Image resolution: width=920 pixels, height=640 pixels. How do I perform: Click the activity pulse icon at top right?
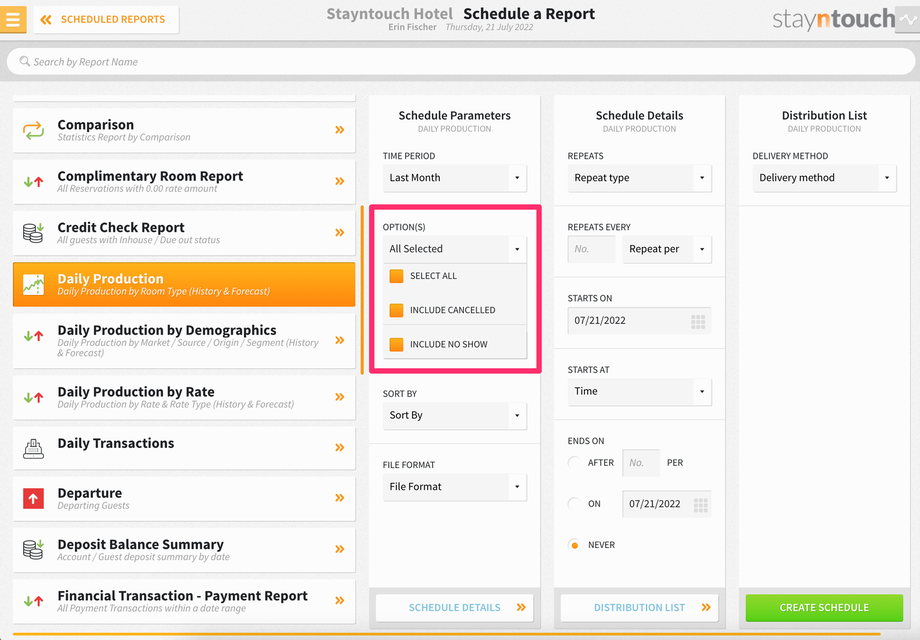click(x=908, y=19)
